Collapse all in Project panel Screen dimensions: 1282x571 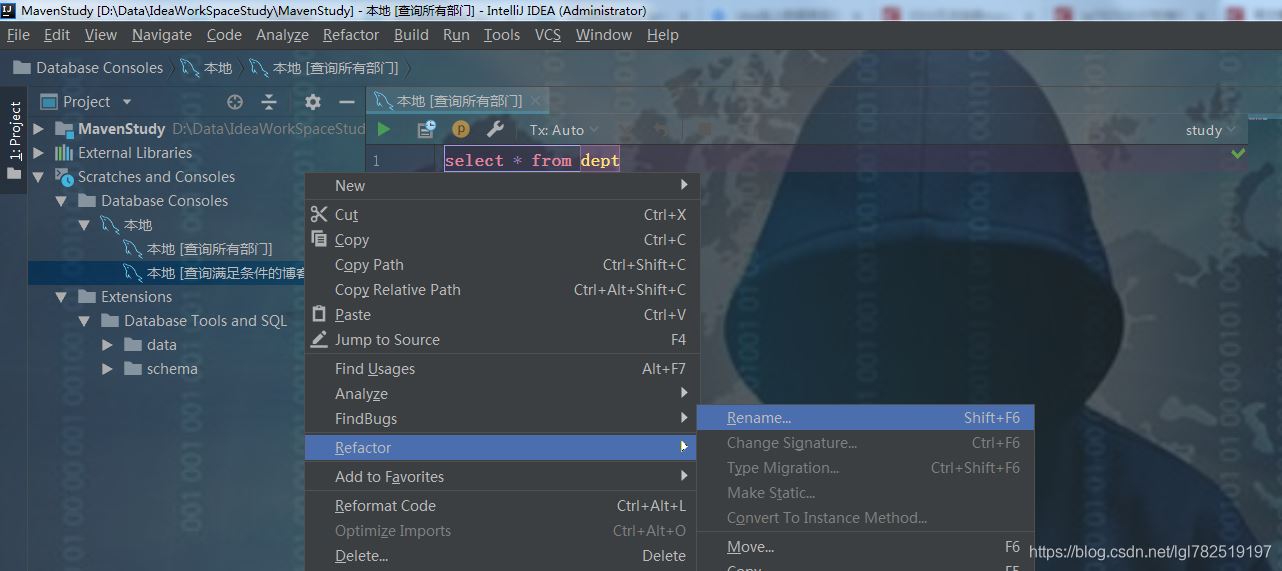click(x=269, y=102)
